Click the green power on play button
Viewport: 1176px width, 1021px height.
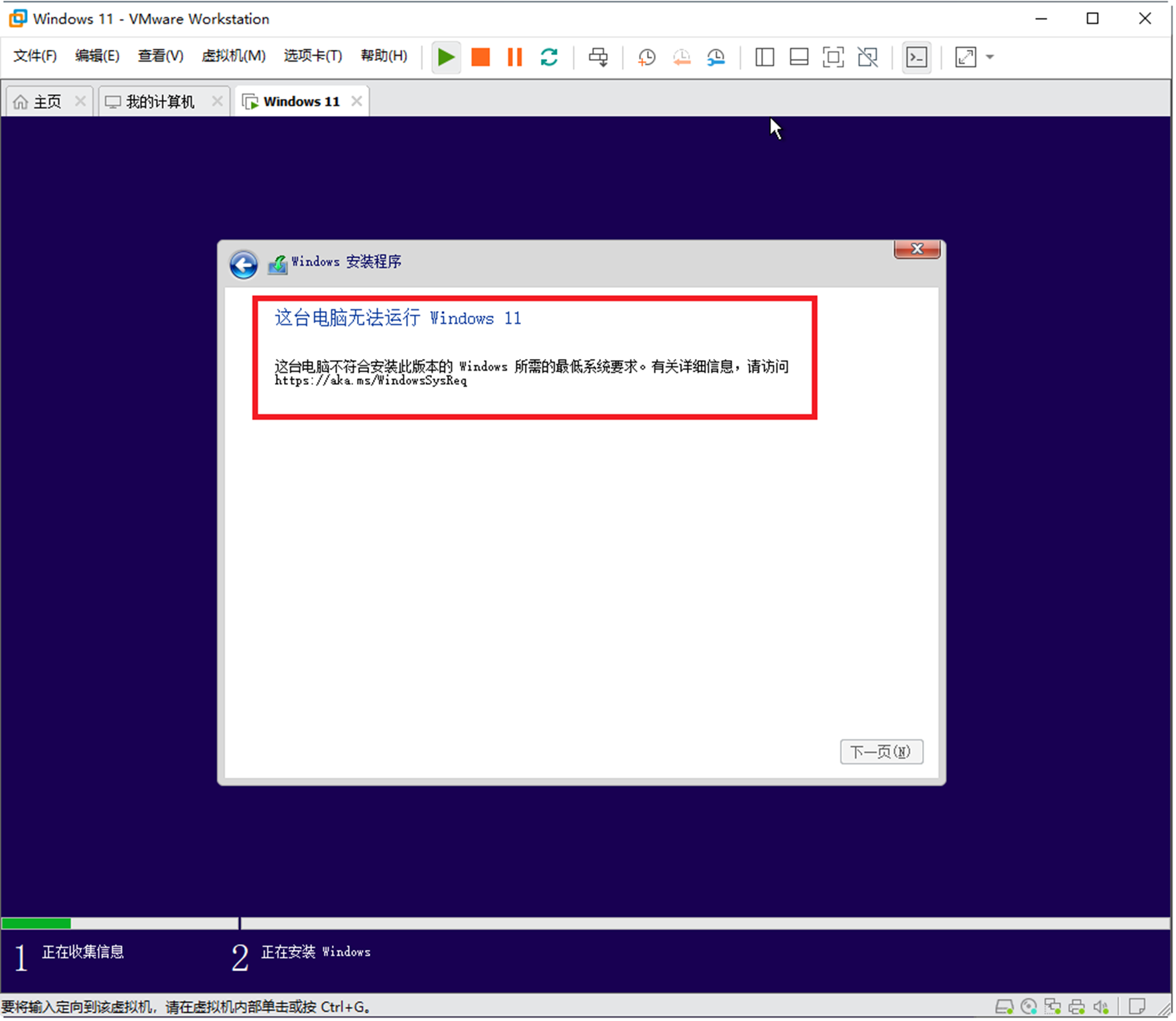tap(446, 57)
